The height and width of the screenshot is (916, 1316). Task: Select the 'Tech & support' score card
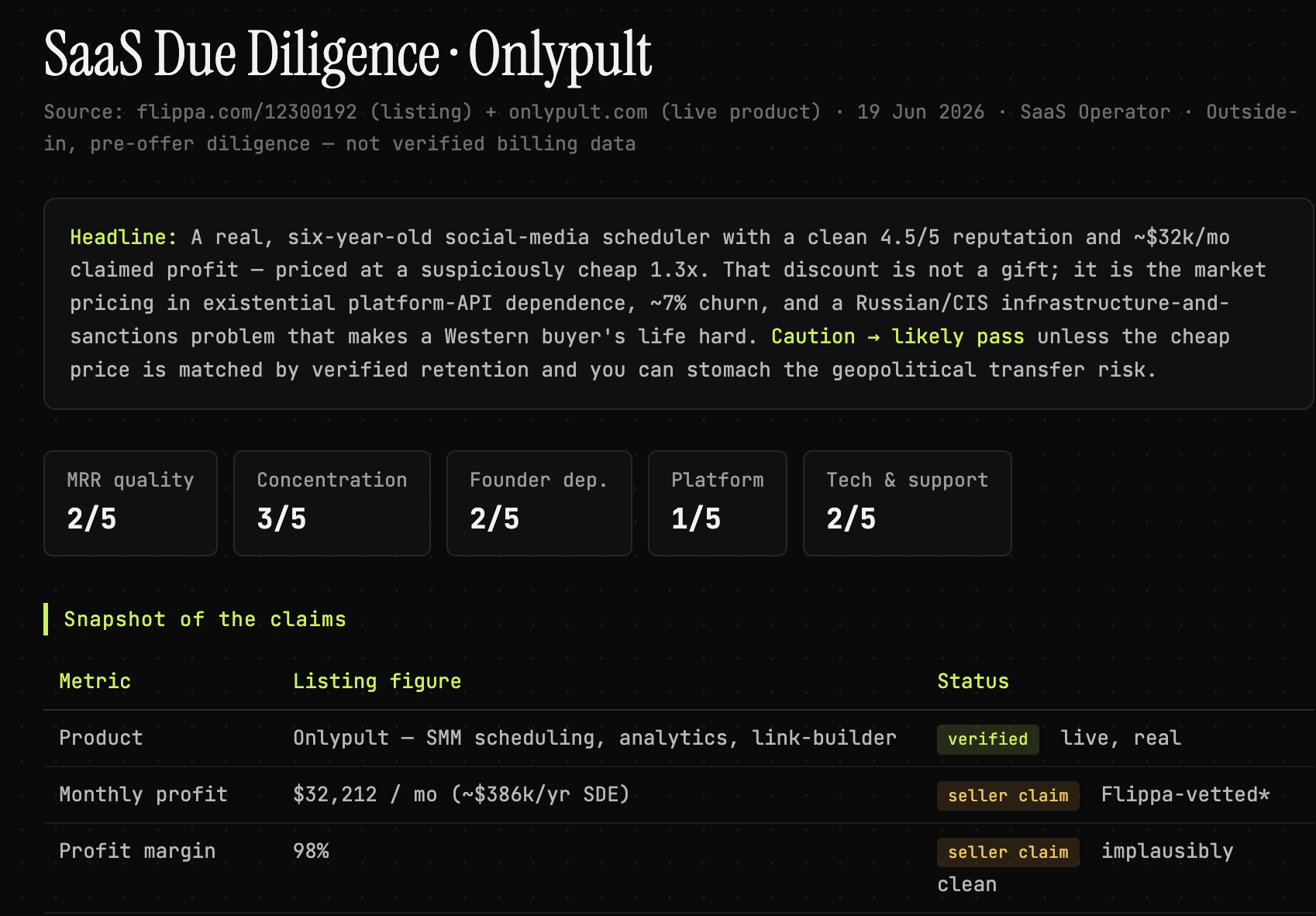tap(908, 503)
